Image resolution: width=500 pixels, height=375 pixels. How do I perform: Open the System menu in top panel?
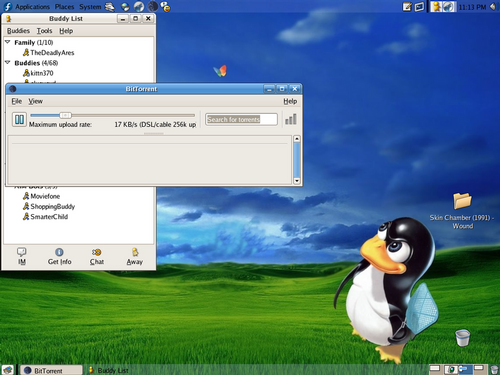90,7
